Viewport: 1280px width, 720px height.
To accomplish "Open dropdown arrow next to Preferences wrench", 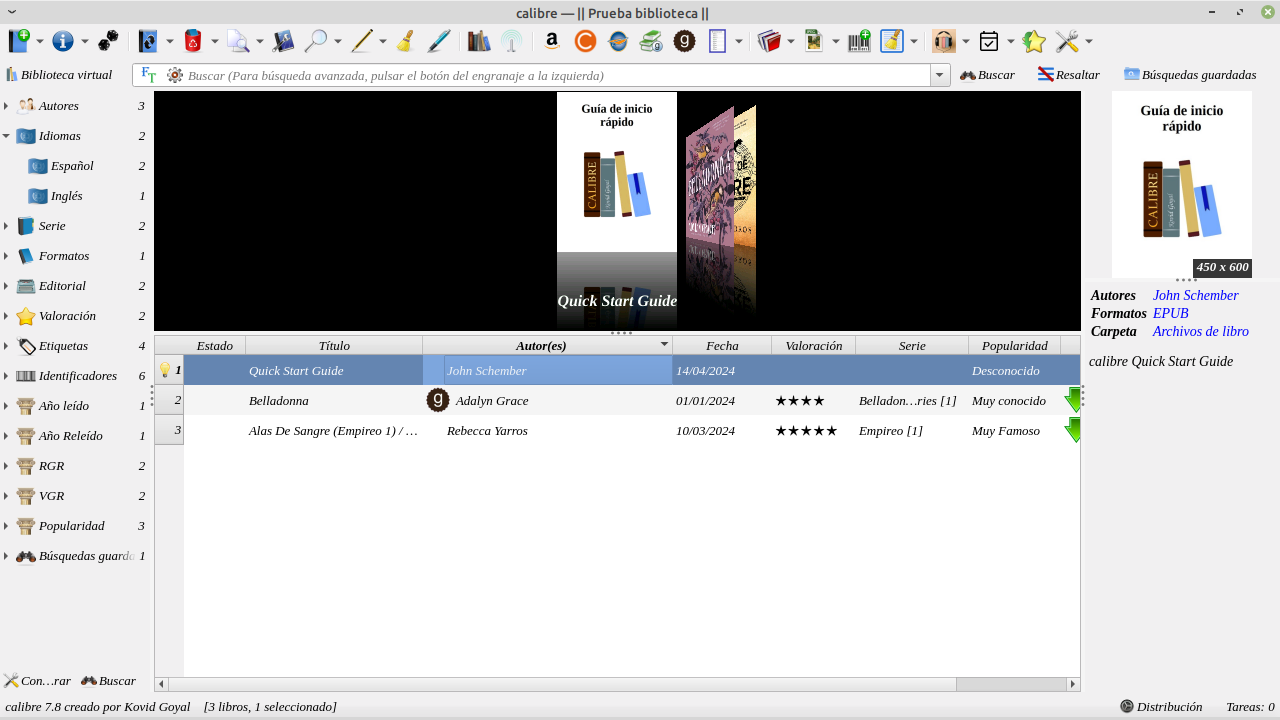I will (1088, 42).
